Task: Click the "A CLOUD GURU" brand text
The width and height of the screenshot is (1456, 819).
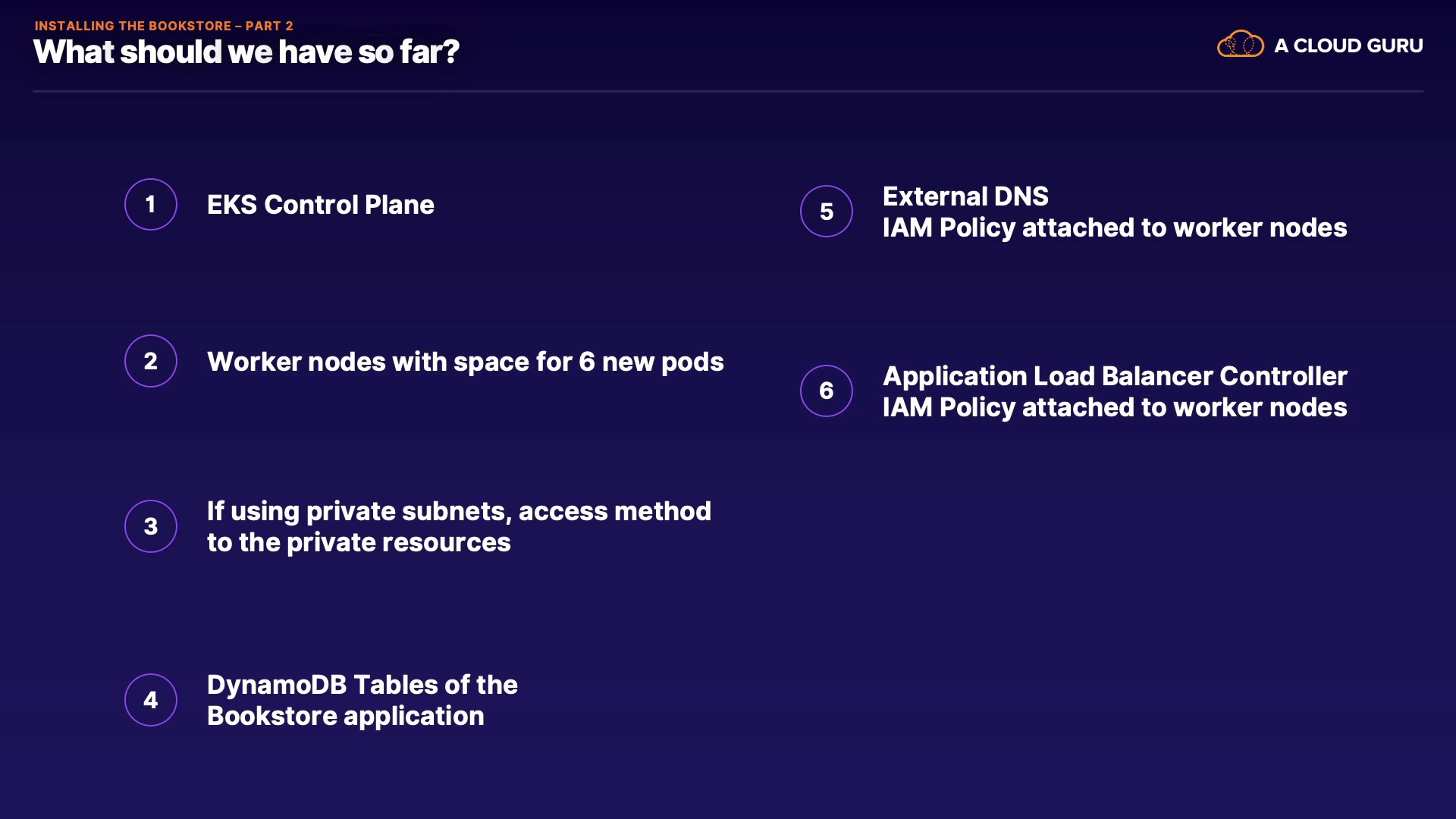Action: [1348, 45]
